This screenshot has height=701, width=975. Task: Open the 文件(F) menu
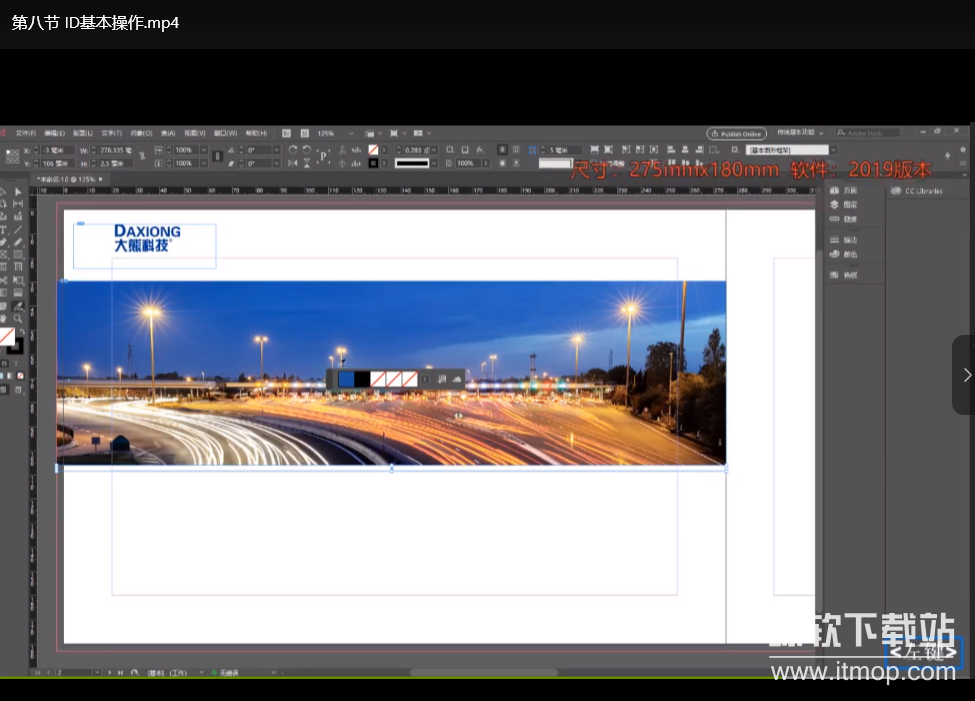pyautogui.click(x=25, y=133)
